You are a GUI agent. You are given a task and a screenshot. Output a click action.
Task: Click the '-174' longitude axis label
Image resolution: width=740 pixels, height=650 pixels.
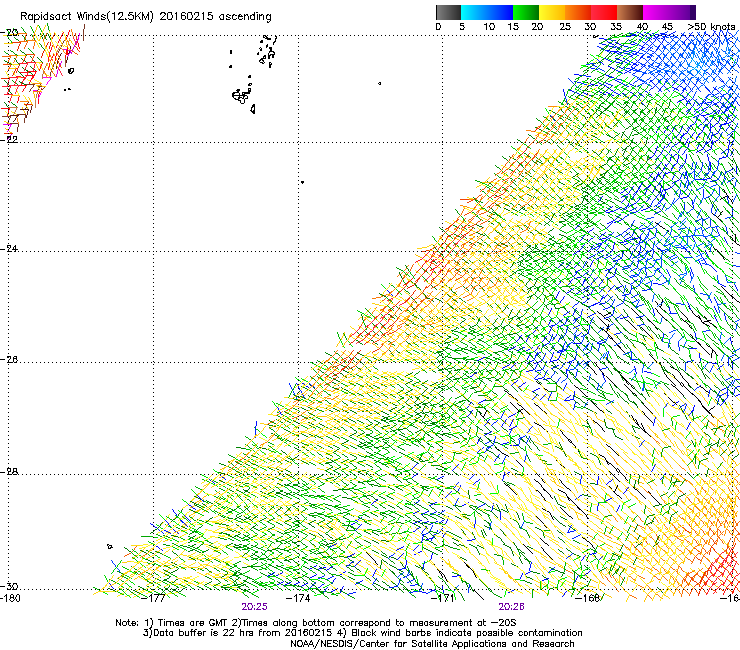pyautogui.click(x=298, y=598)
